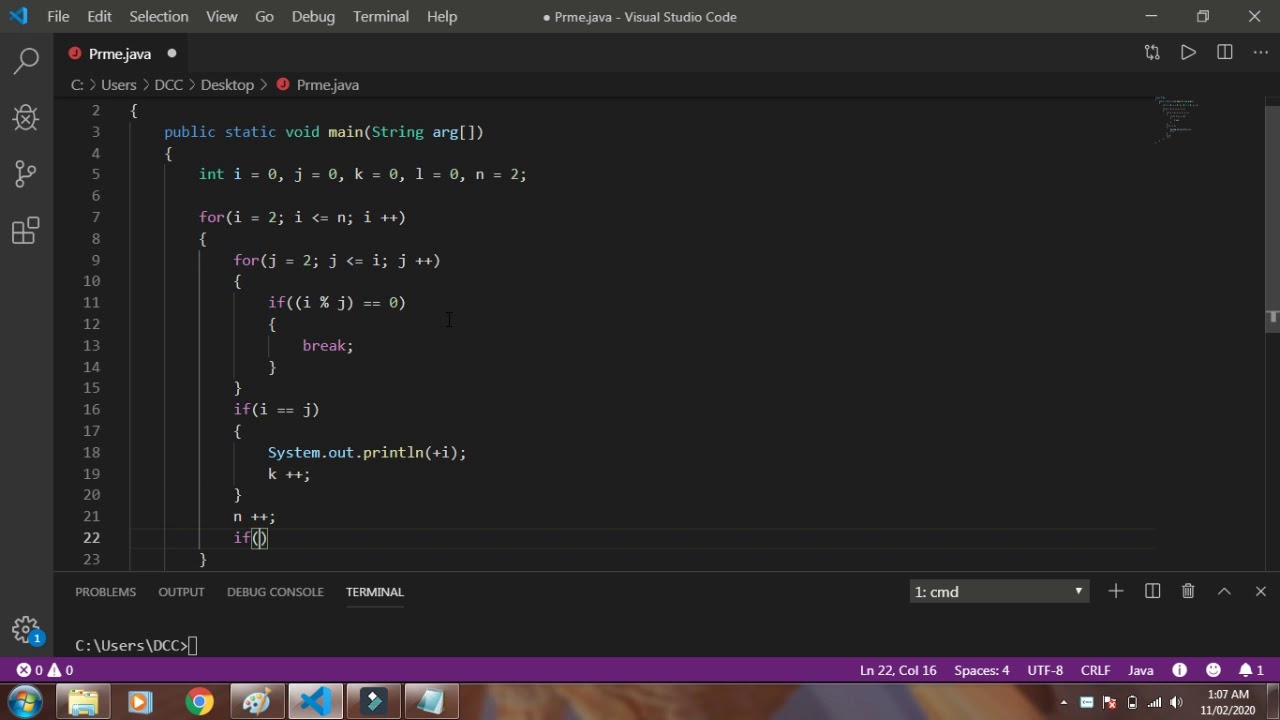Open the Windows Start button
This screenshot has width=1280, height=720.
(25, 702)
